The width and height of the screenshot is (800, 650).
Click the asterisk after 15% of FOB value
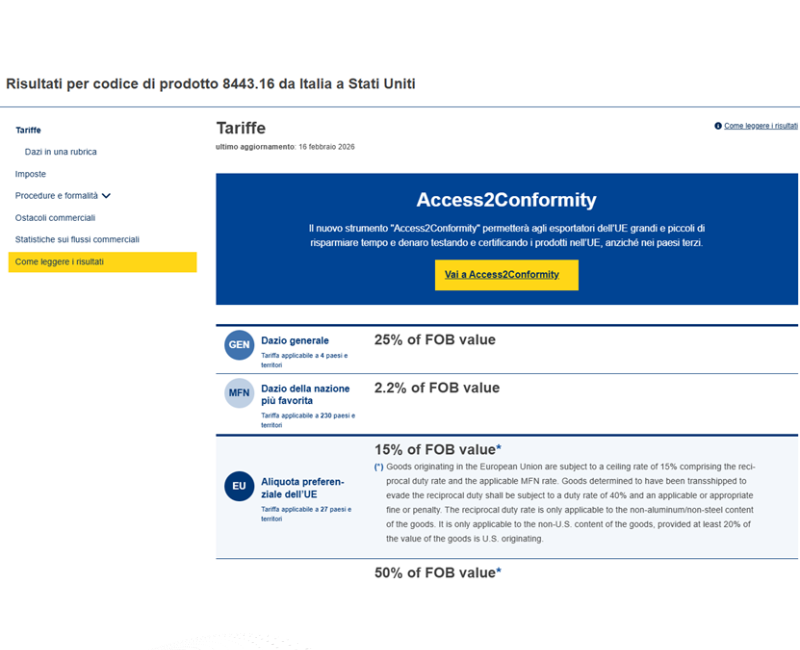(499, 449)
